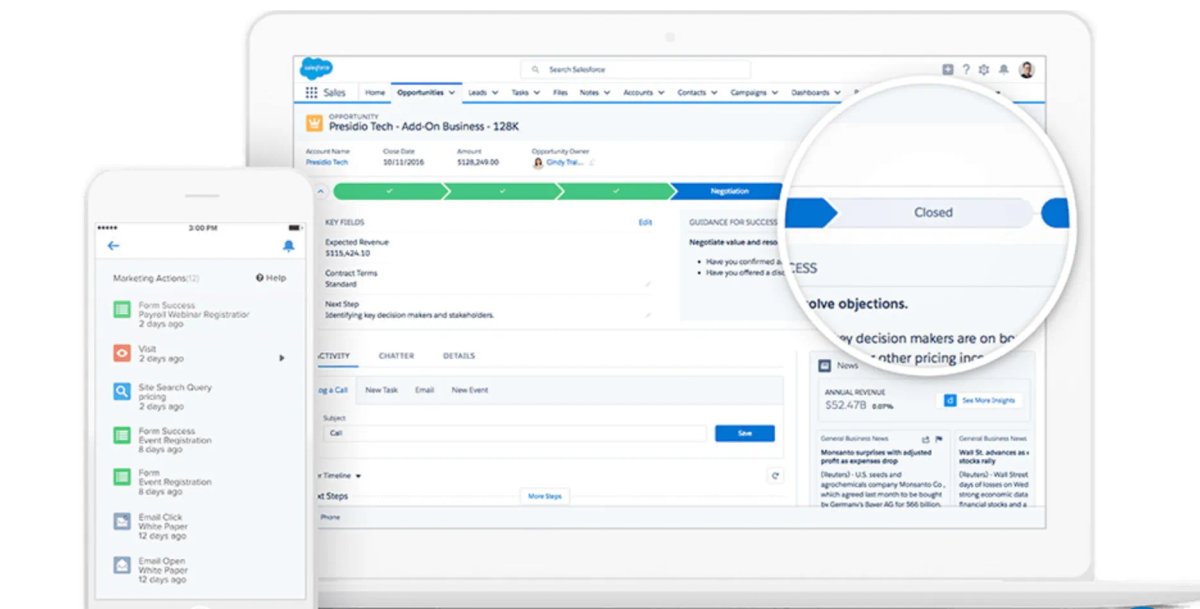
Task: Go to the Home tab
Action: point(375,93)
